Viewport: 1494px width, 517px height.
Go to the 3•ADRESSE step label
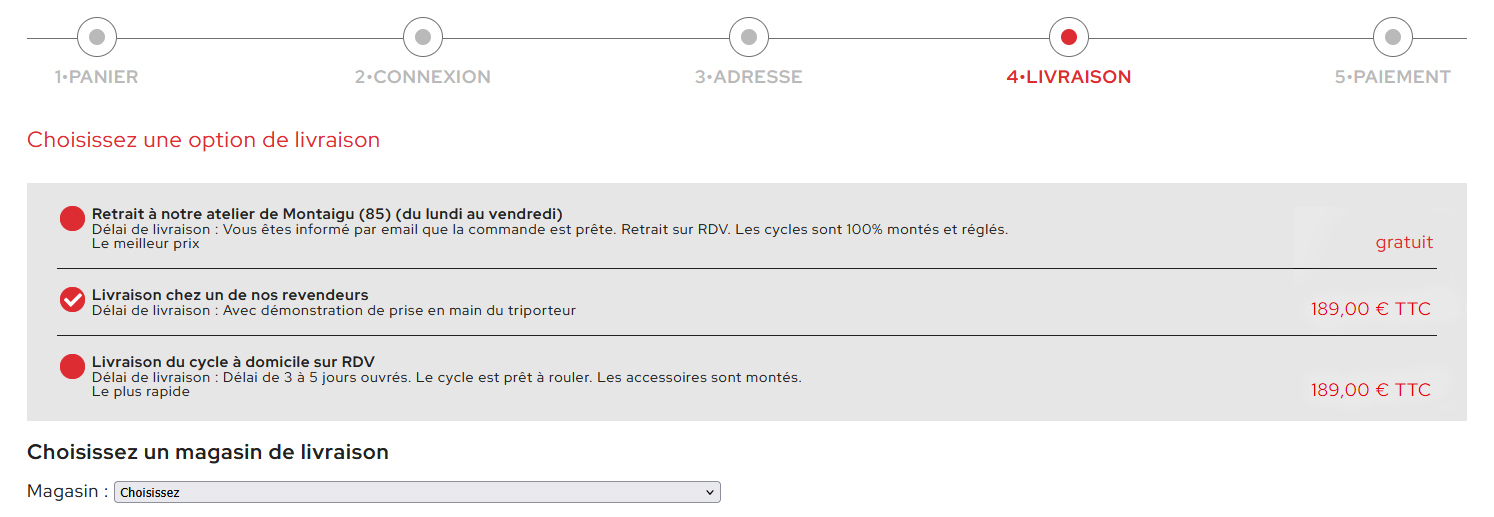(749, 77)
